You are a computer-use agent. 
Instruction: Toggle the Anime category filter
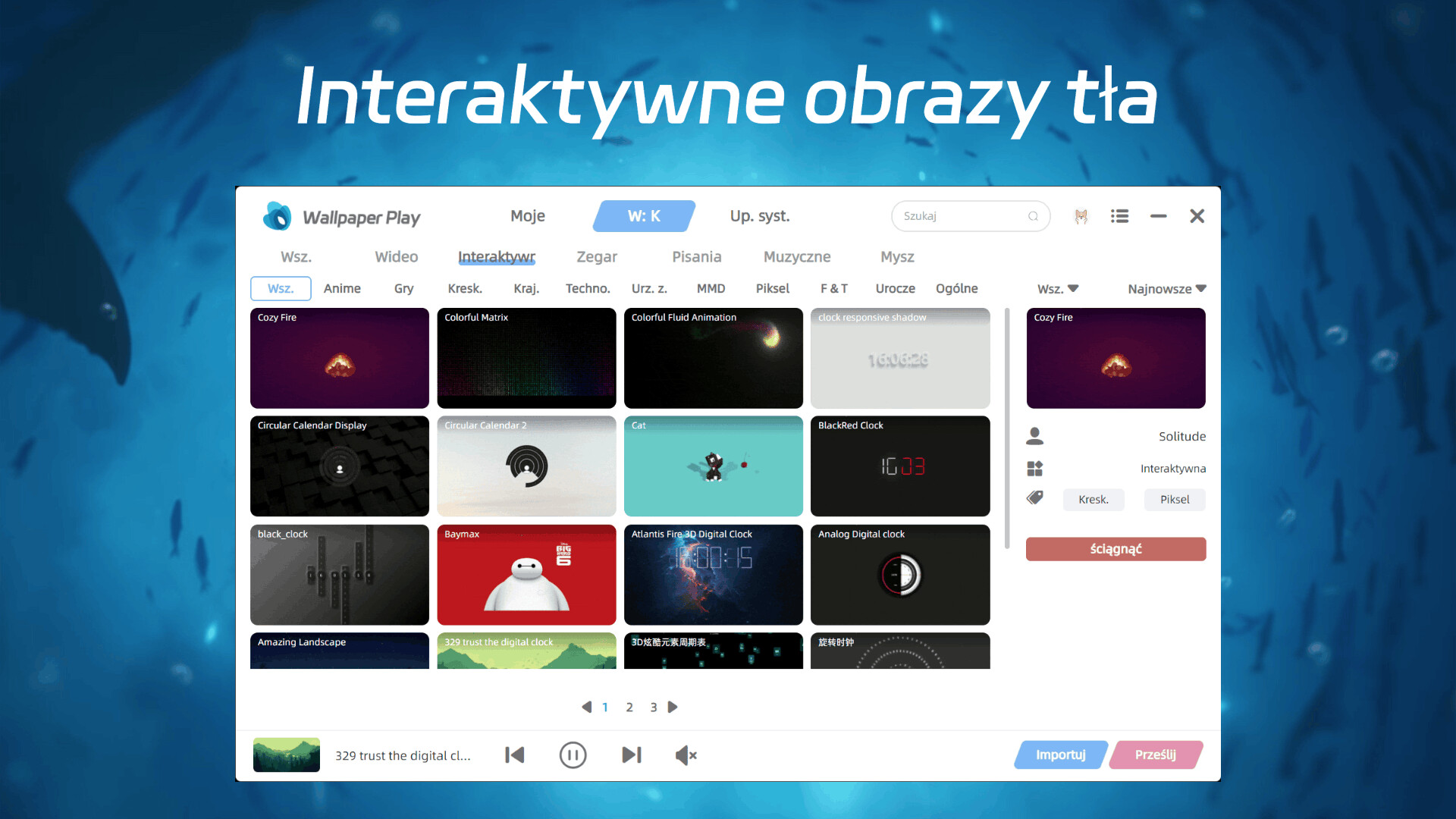pos(342,289)
